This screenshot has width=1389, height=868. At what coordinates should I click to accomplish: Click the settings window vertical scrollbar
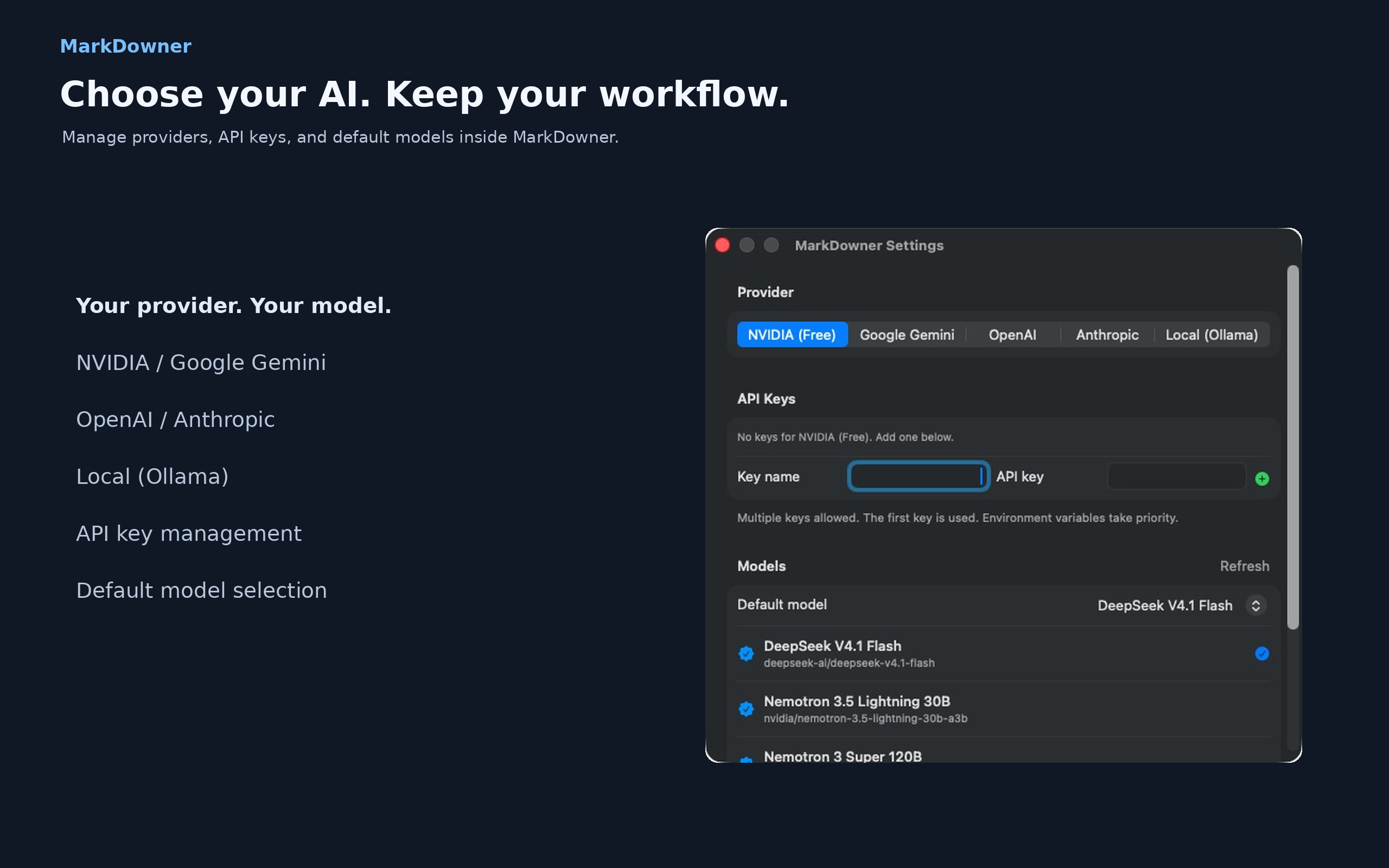(x=1292, y=447)
